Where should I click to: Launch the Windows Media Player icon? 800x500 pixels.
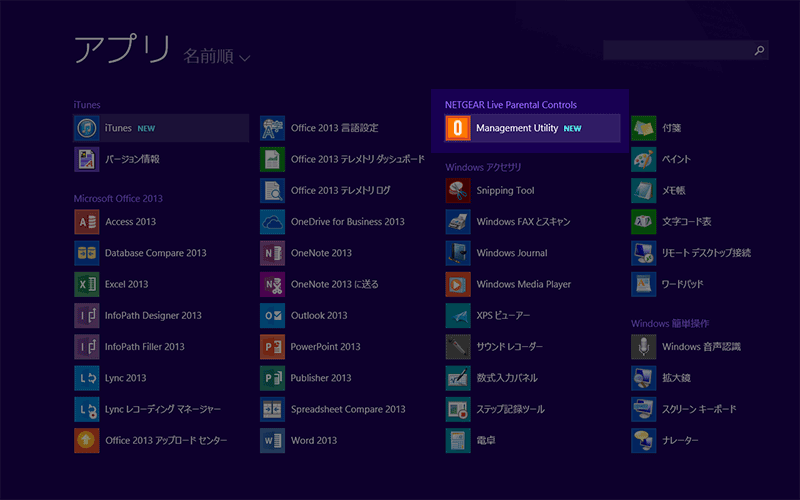[x=458, y=284]
